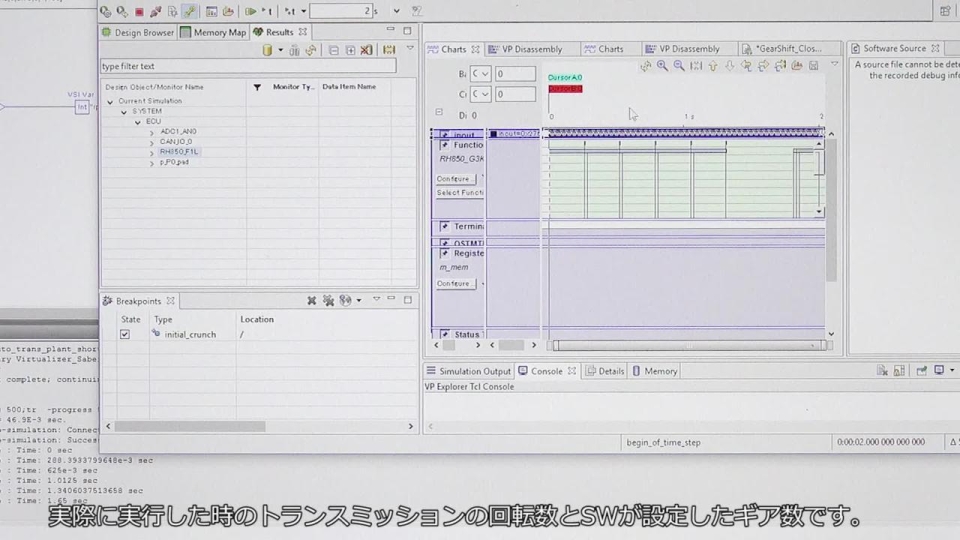Click the plug connect icon in toolbar
The image size is (960, 540).
pyautogui.click(x=156, y=11)
